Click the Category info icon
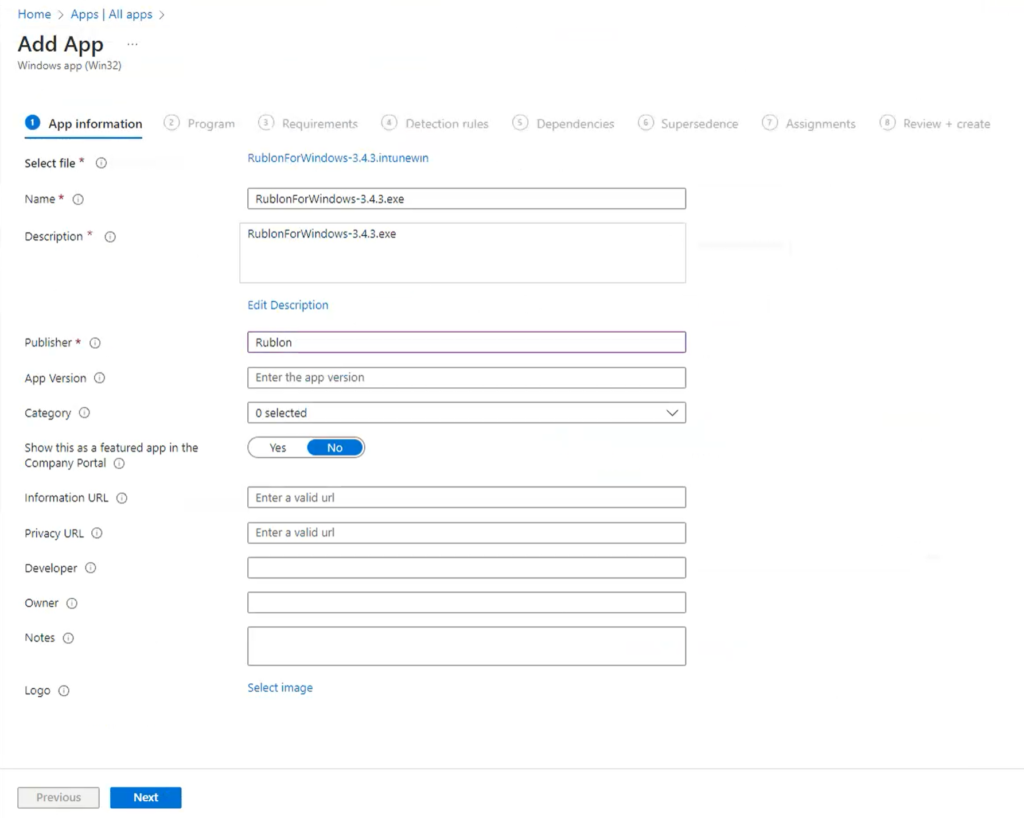 point(84,413)
